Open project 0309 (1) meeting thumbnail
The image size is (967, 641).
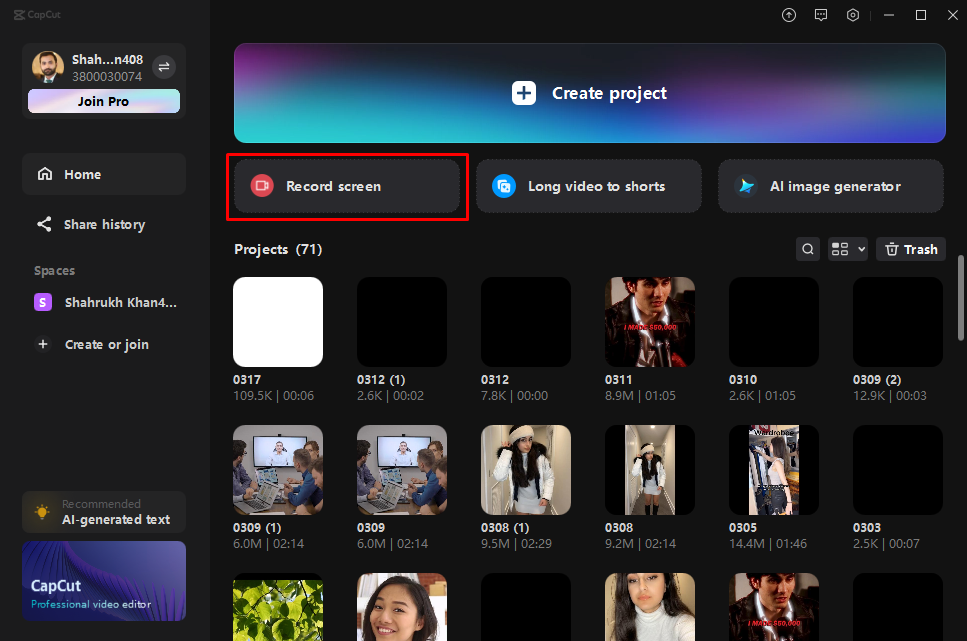[278, 469]
